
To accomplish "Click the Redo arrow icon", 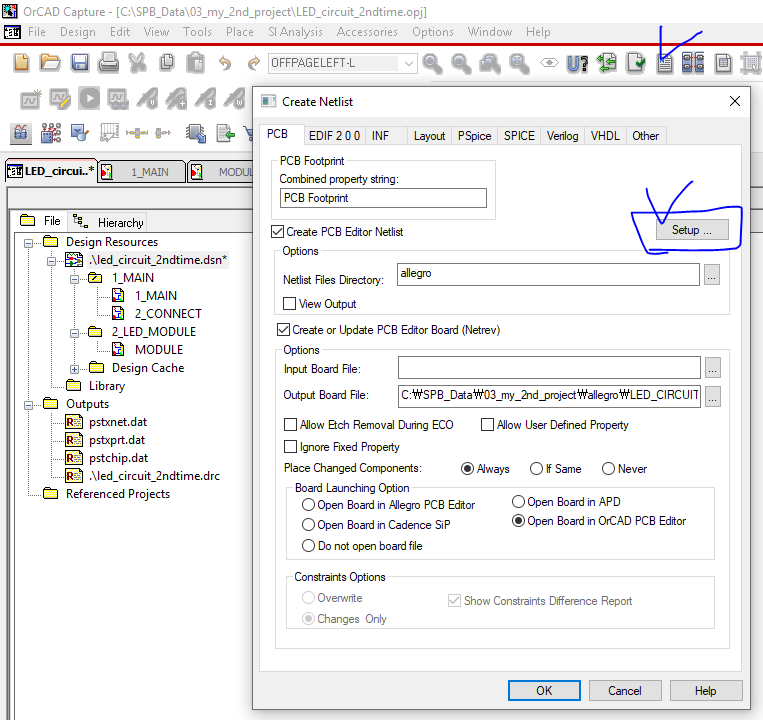I will coord(254,63).
